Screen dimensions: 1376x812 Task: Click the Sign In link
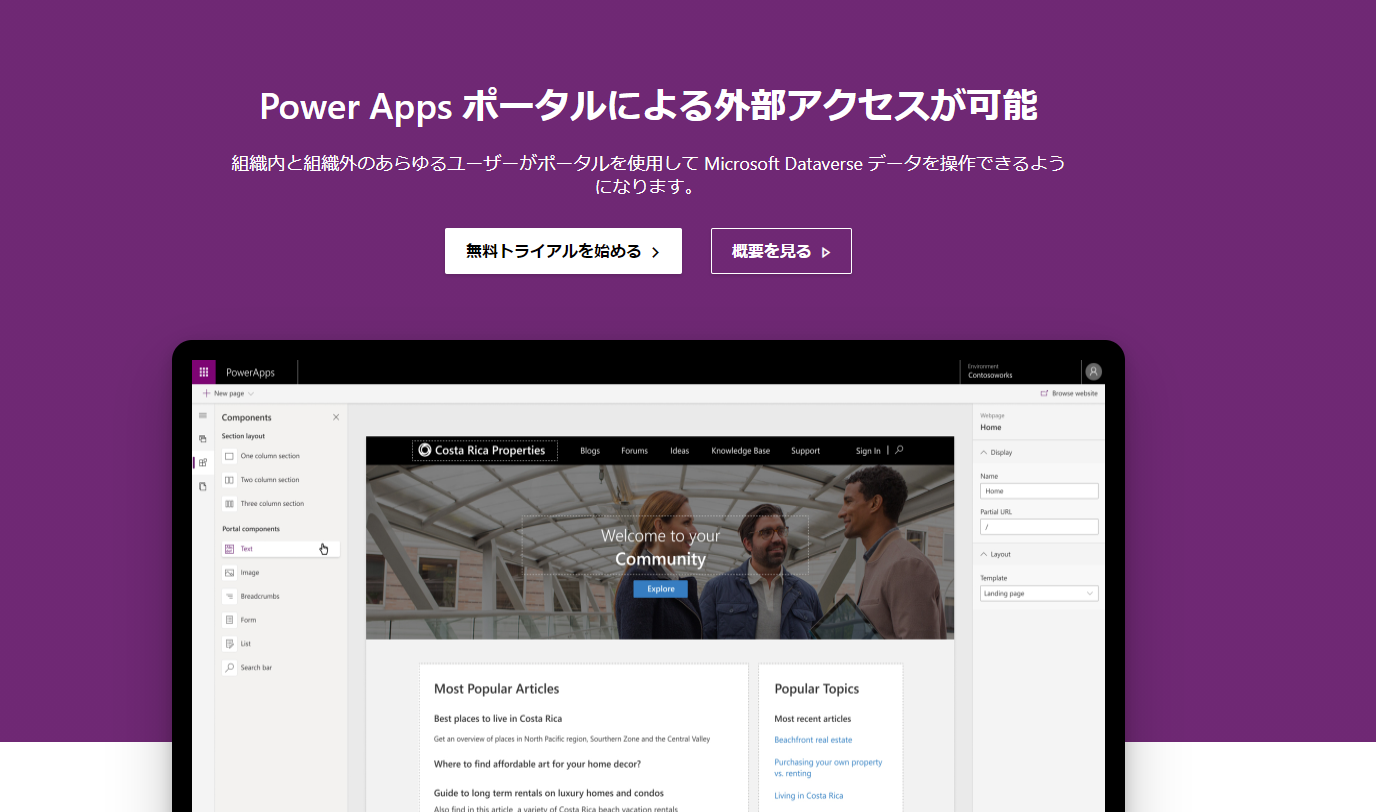pos(868,451)
